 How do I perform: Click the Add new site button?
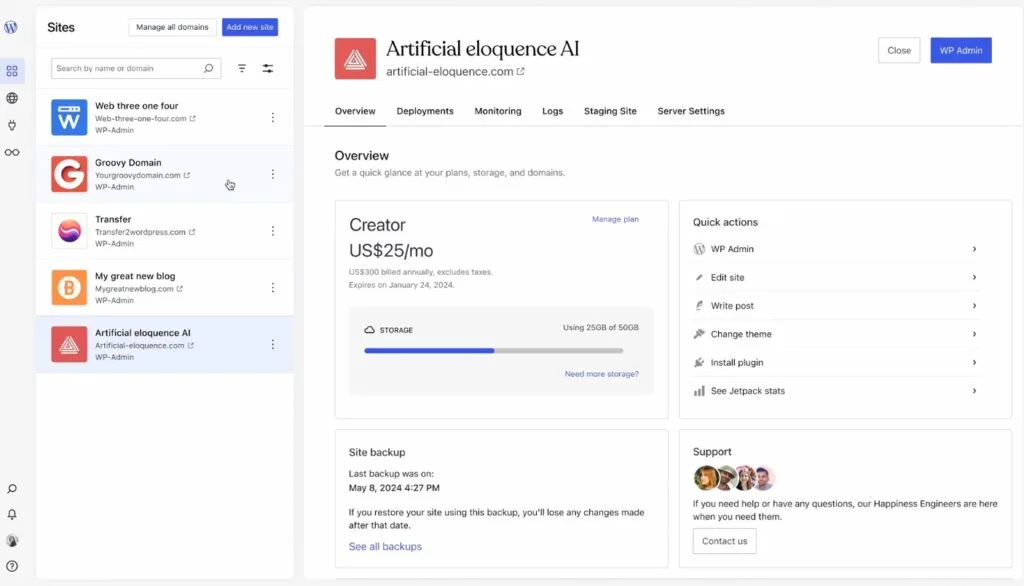[250, 27]
